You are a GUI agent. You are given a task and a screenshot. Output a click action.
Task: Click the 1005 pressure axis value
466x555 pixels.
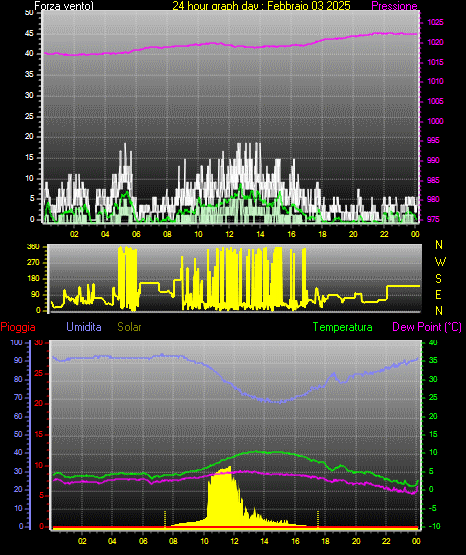tap(435, 101)
